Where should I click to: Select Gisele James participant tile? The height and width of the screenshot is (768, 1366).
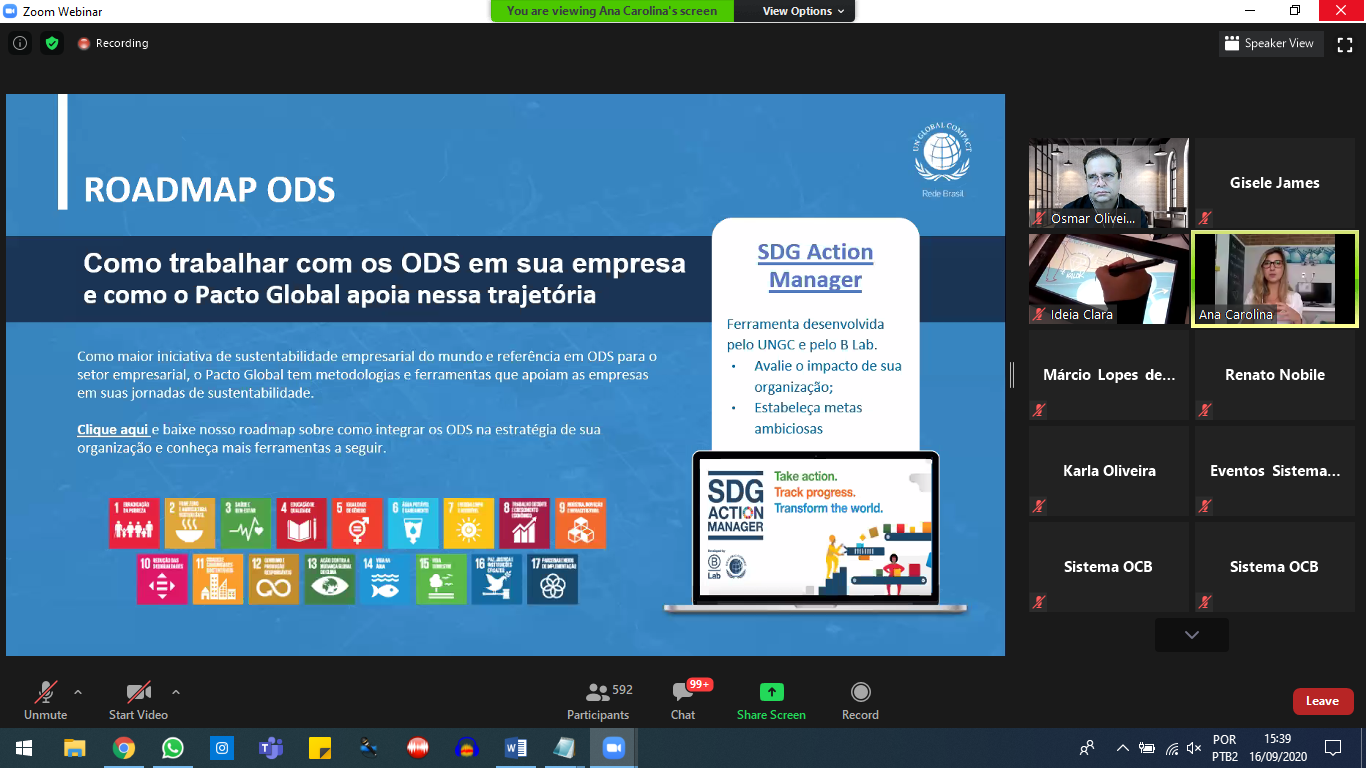pos(1275,183)
